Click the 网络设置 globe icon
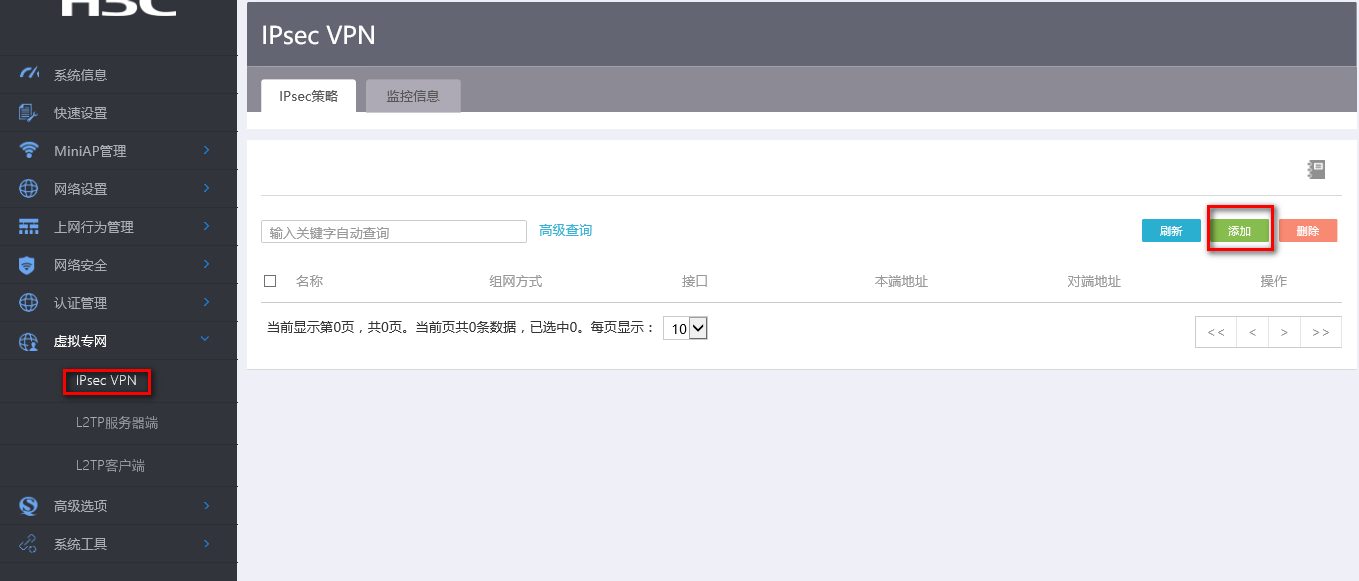1359x581 pixels. (29, 189)
